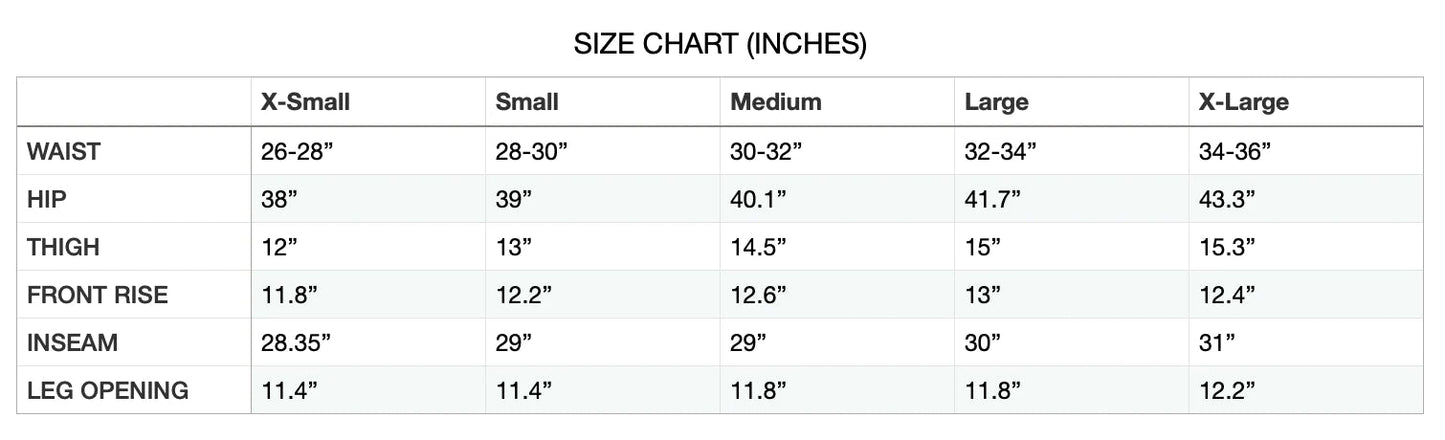Click the 12.2” leg opening value for X-Large

[1227, 391]
